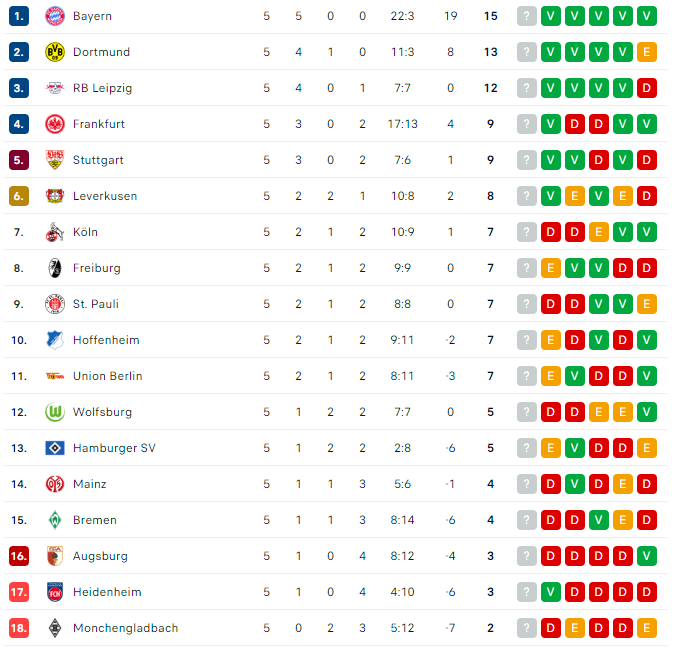Open the Hoffenheim team name link
676x650 pixels.
(x=106, y=340)
